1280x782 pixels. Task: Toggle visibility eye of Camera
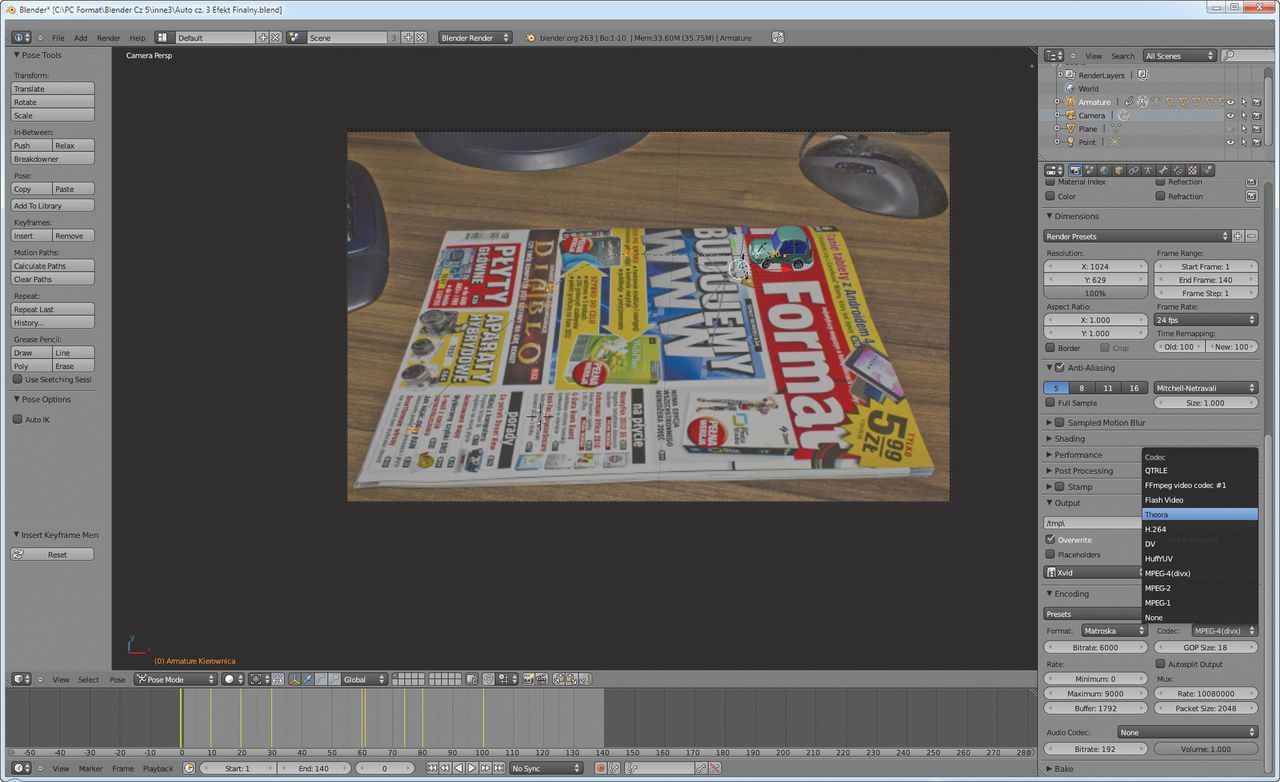coord(1231,115)
